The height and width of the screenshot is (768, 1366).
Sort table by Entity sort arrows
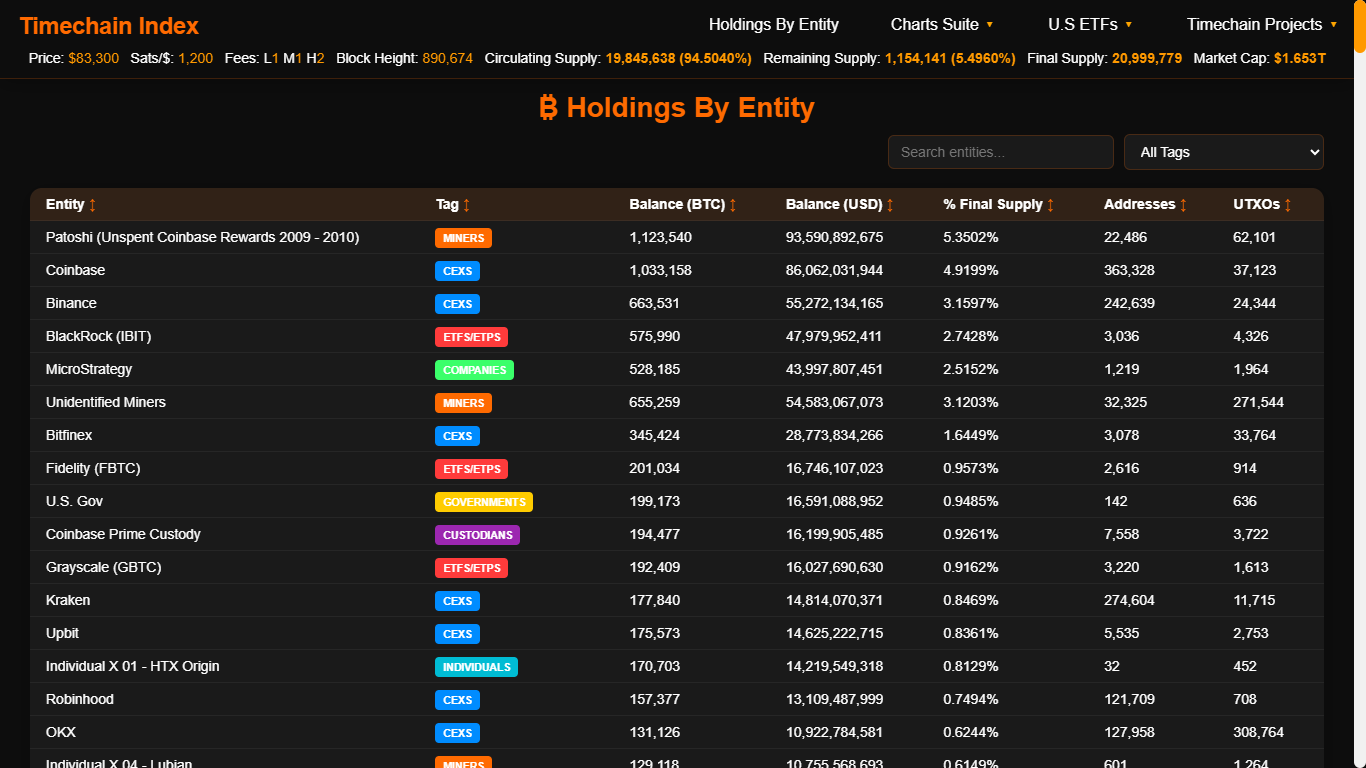tap(93, 205)
